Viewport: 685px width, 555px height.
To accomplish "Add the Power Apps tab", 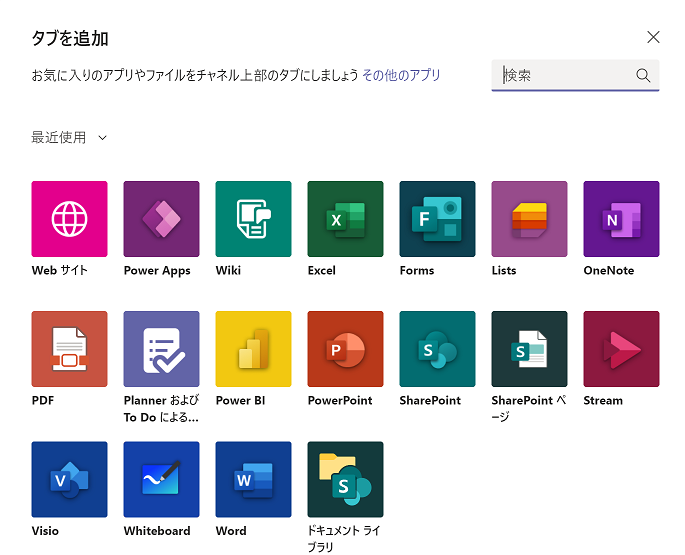I will click(x=161, y=219).
